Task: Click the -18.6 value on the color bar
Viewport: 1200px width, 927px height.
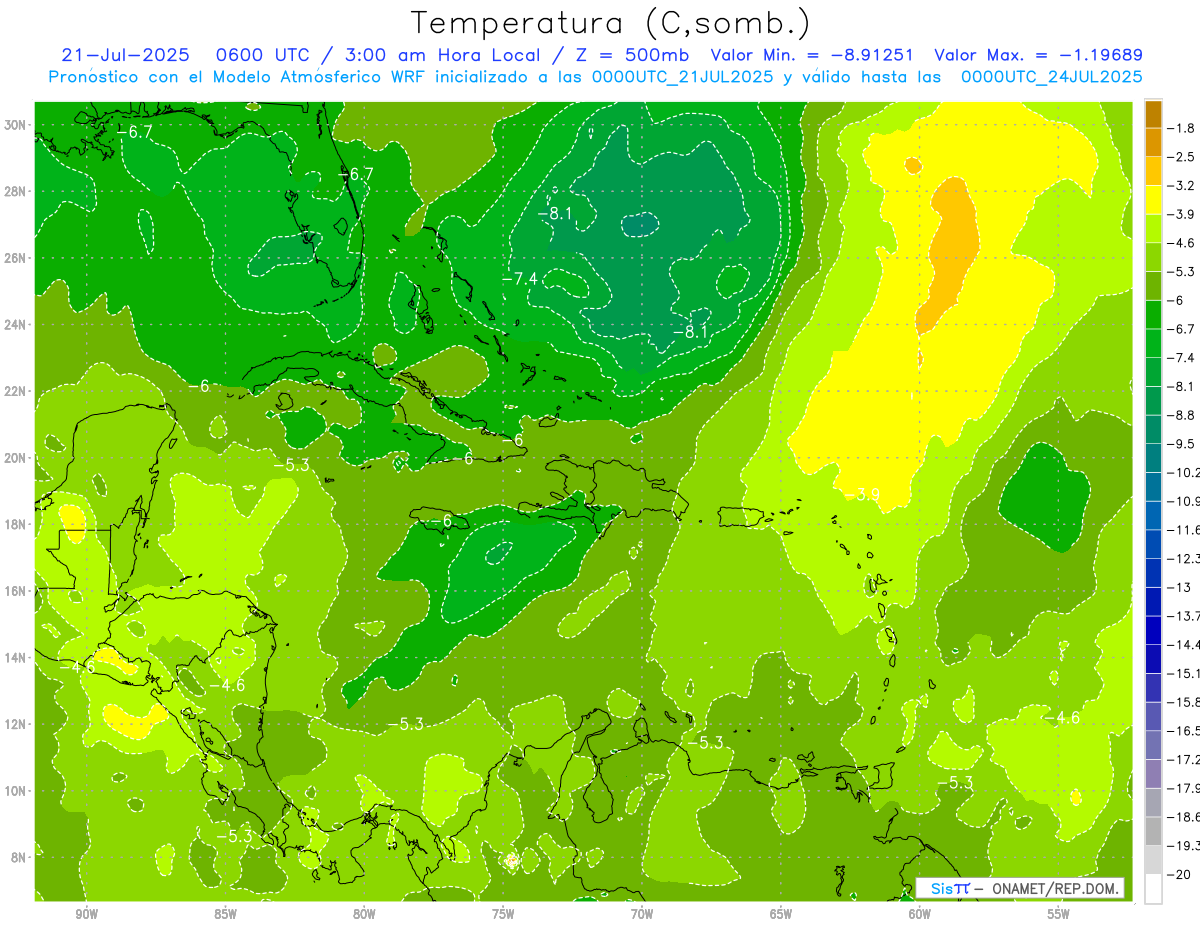Action: pyautogui.click(x=1184, y=816)
